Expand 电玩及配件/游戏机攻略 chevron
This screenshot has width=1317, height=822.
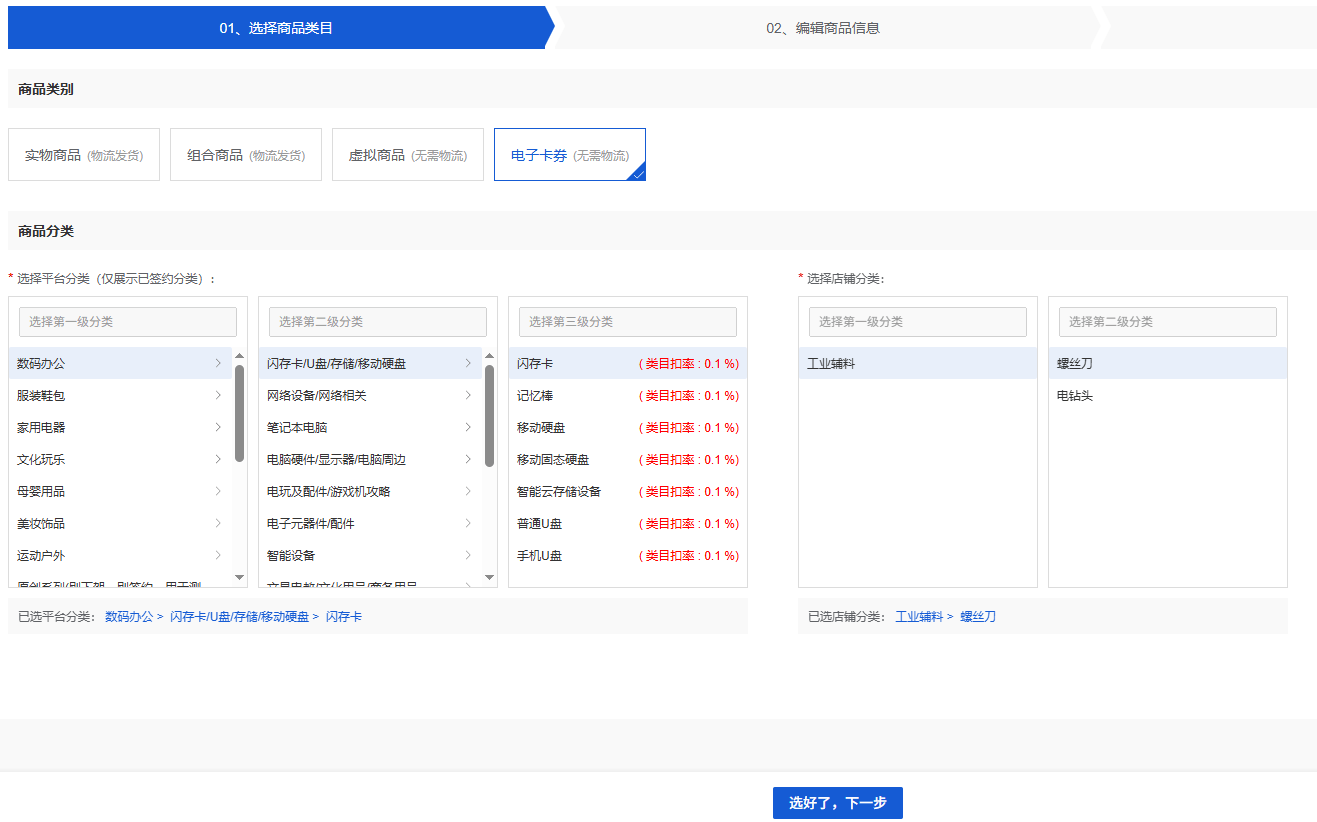[468, 491]
